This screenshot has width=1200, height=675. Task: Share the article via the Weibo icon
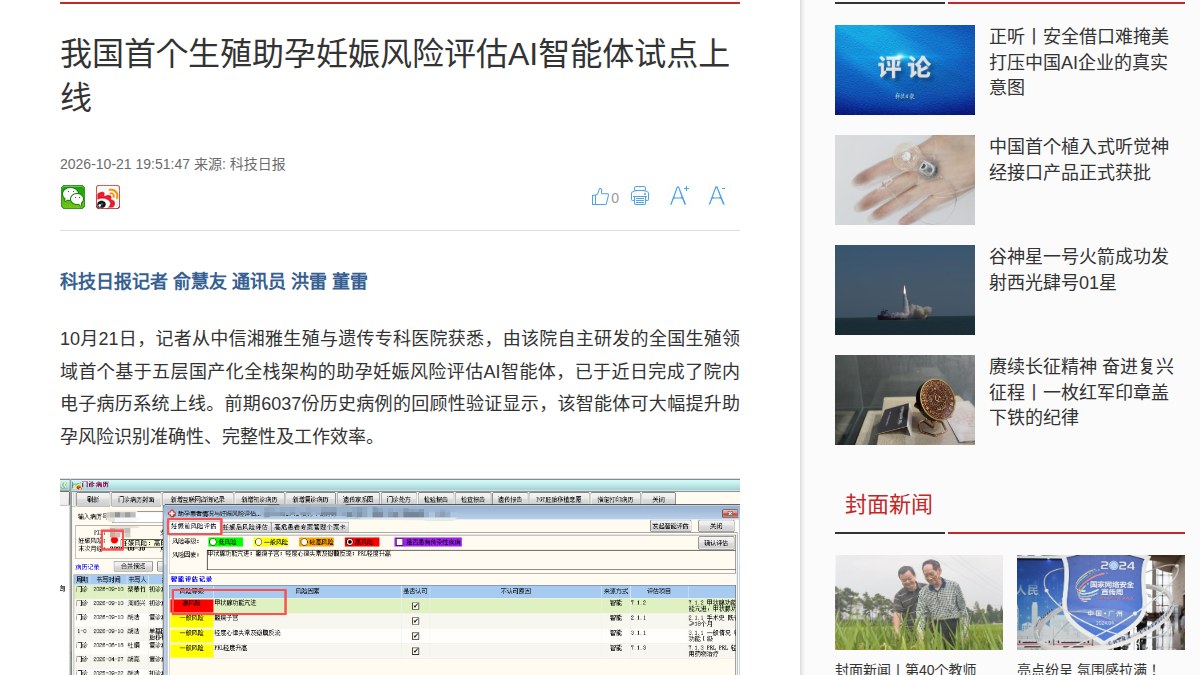pos(108,197)
